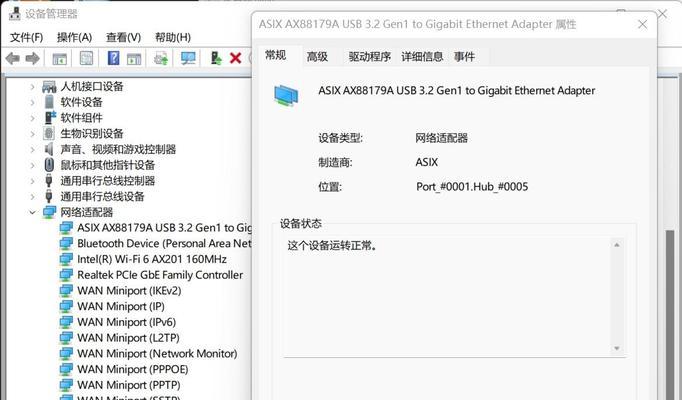Screen dimensions: 682x400
Task: Select the 生物识别设备 tree label
Action: [x=92, y=133]
